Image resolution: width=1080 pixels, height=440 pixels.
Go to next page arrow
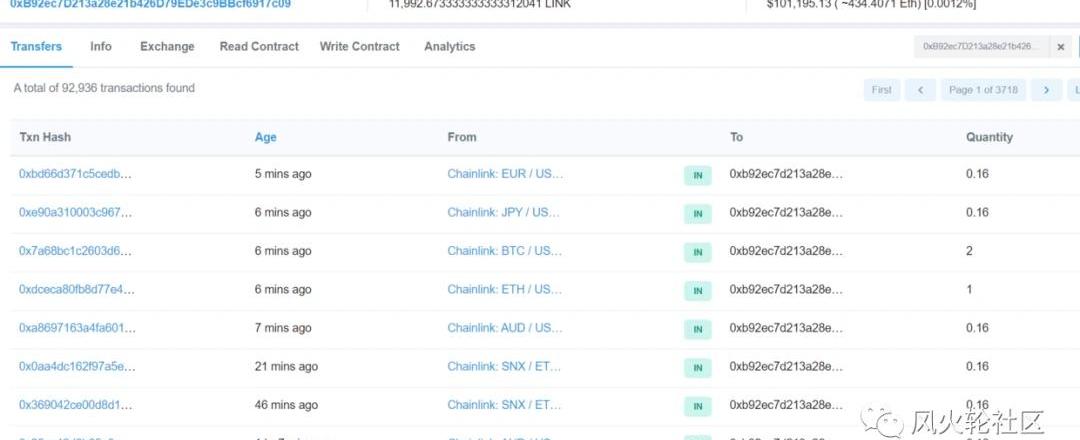click(x=1046, y=90)
